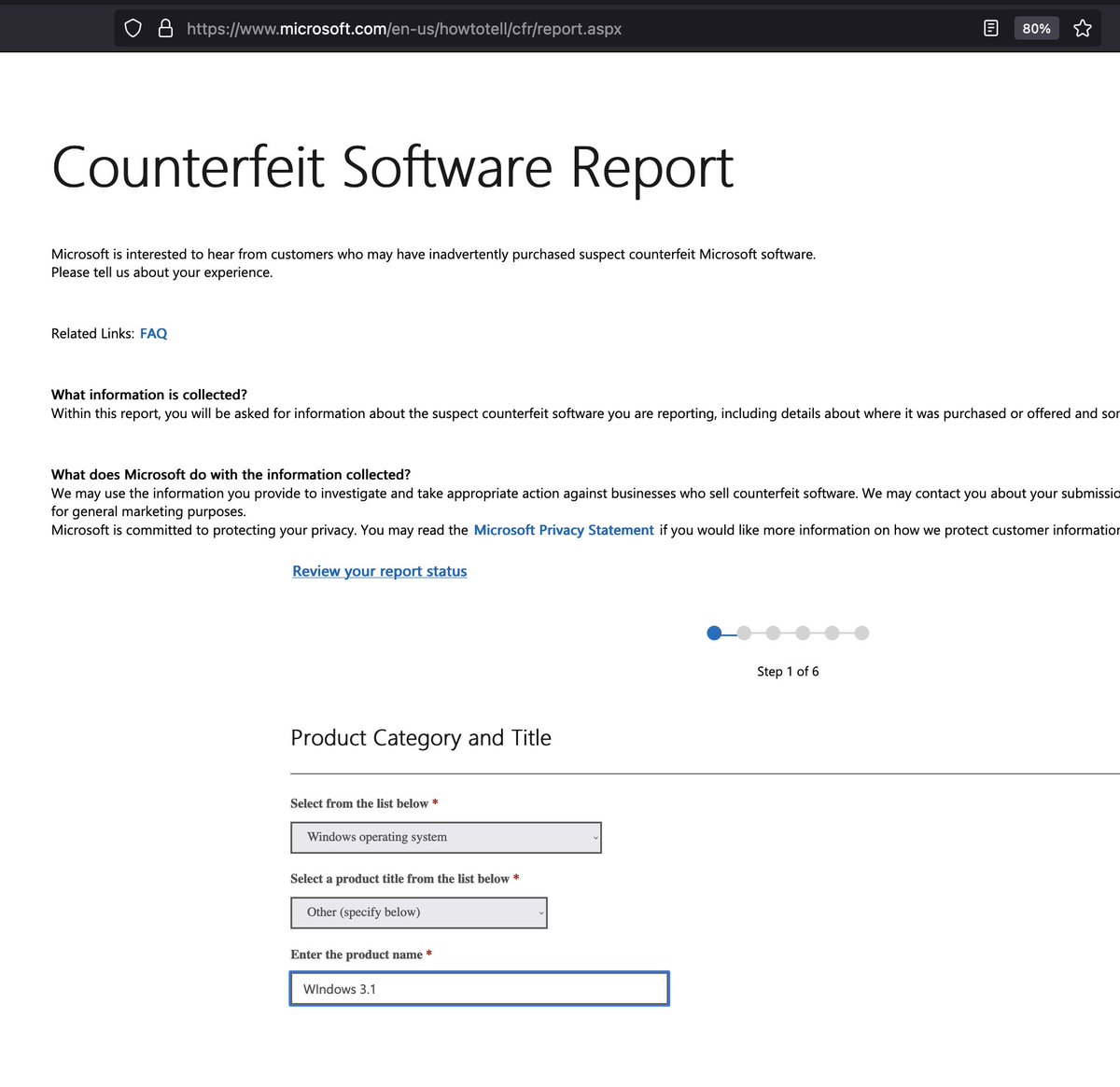The width and height of the screenshot is (1120, 1087).
Task: Click the Product Category and Title heading
Action: (421, 738)
